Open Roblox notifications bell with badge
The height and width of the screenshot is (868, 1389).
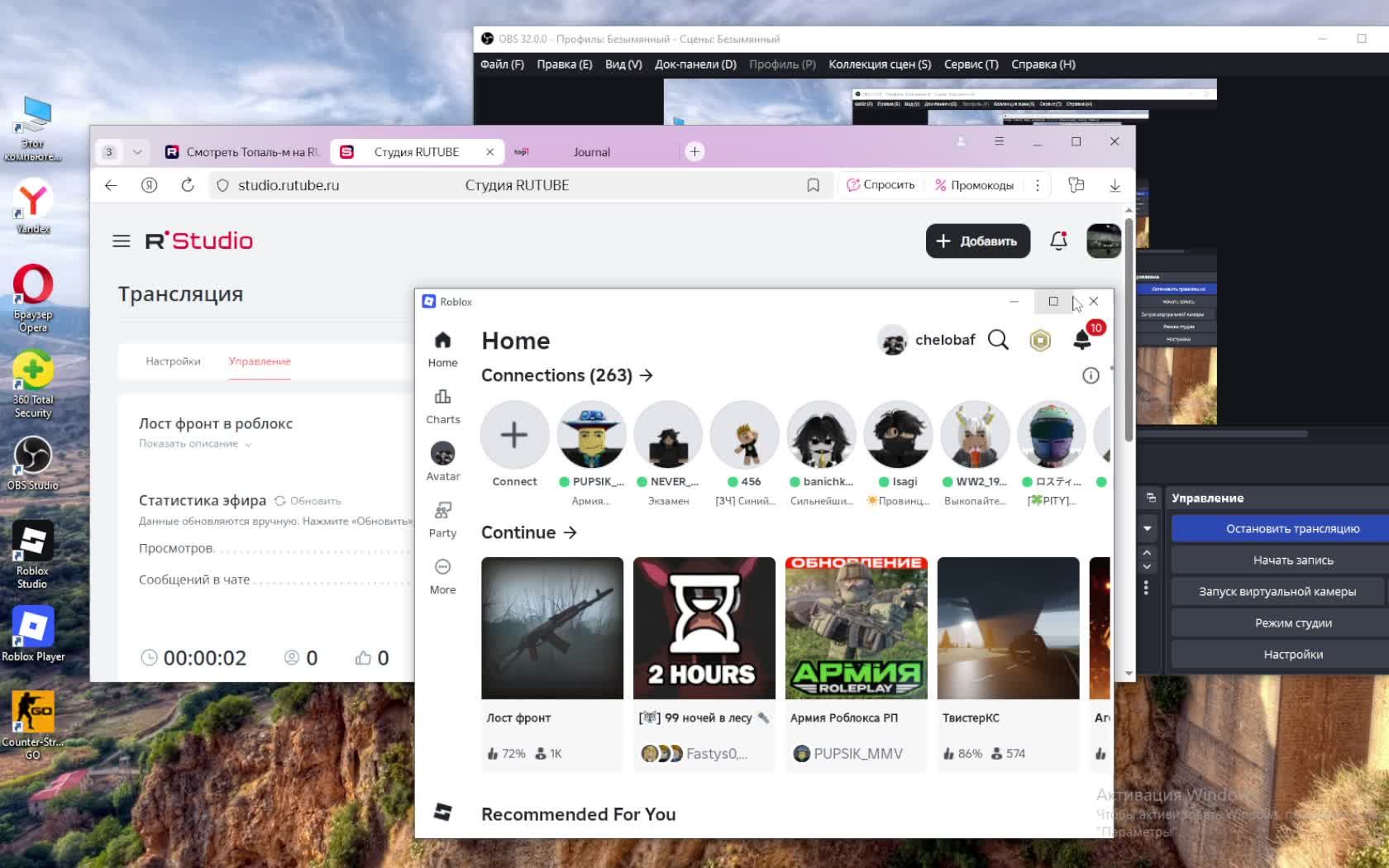[x=1082, y=340]
